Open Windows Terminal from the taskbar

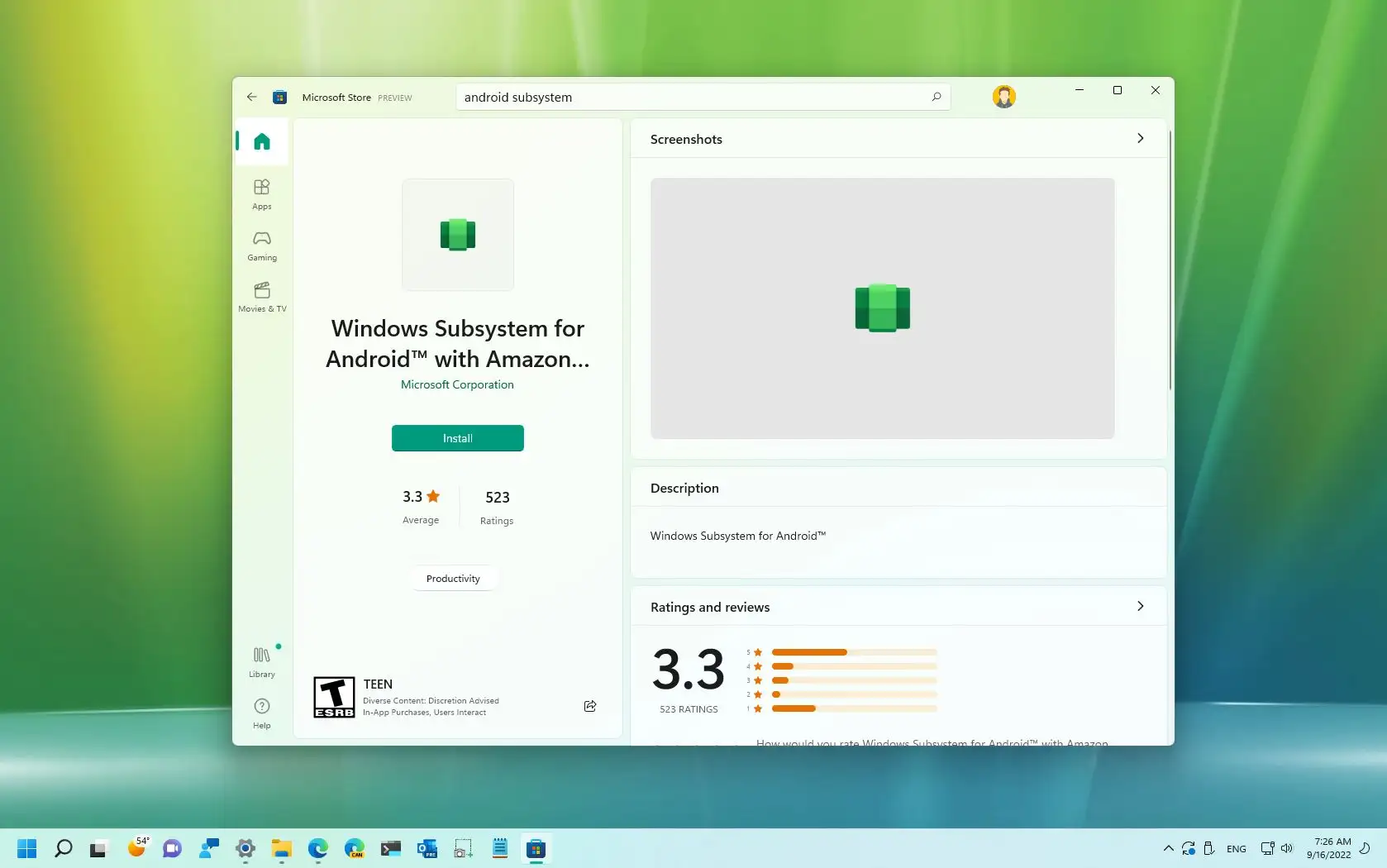(391, 848)
